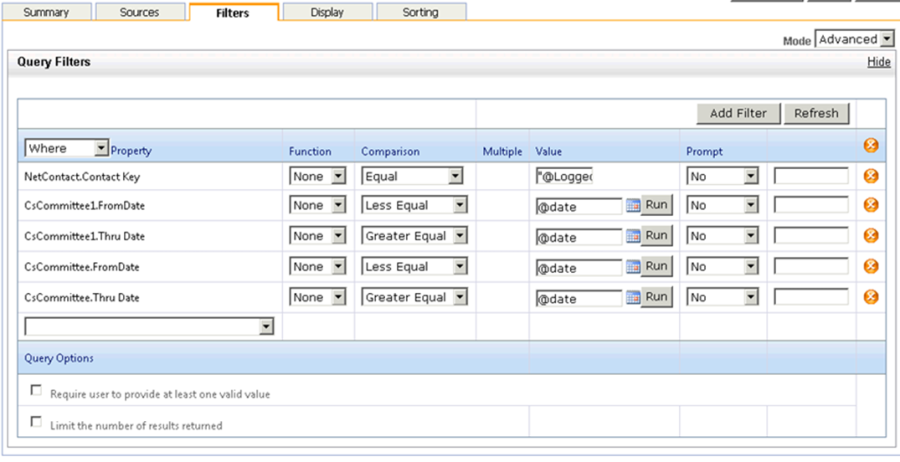This screenshot has width=900, height=462.
Task: Delete the CsCommittee.FromDate filter row
Action: coord(871,267)
